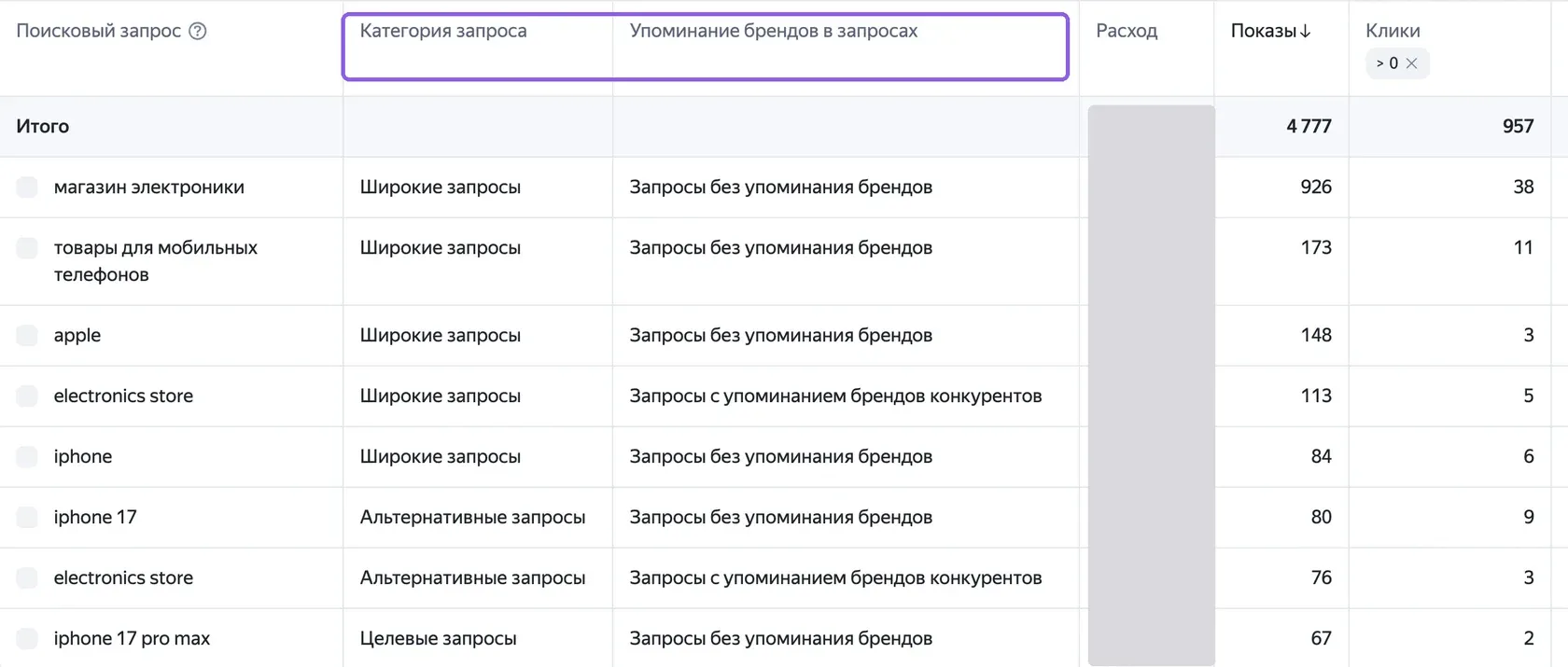The width and height of the screenshot is (1568, 667).
Task: Click the impressions value 76
Action: [1321, 577]
